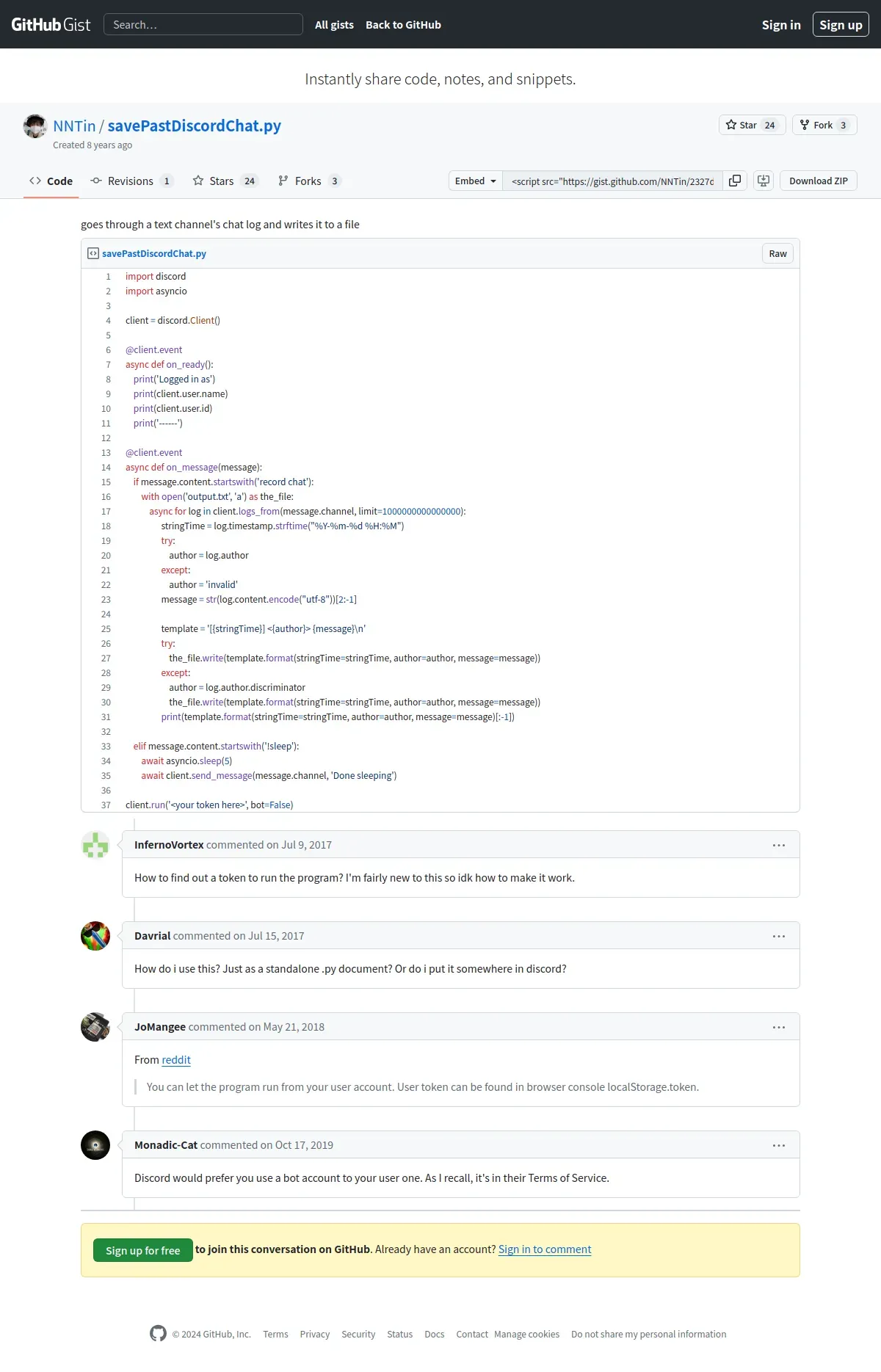
Task: Open the Forks tab
Action: 309,181
